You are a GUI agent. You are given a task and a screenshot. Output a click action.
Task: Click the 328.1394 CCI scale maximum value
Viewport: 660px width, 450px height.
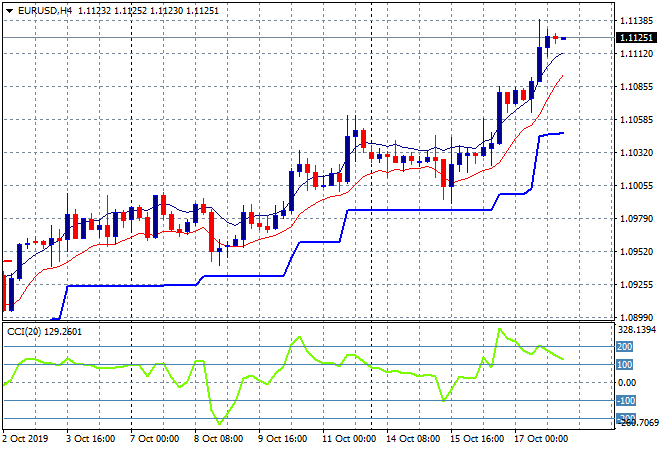point(637,330)
